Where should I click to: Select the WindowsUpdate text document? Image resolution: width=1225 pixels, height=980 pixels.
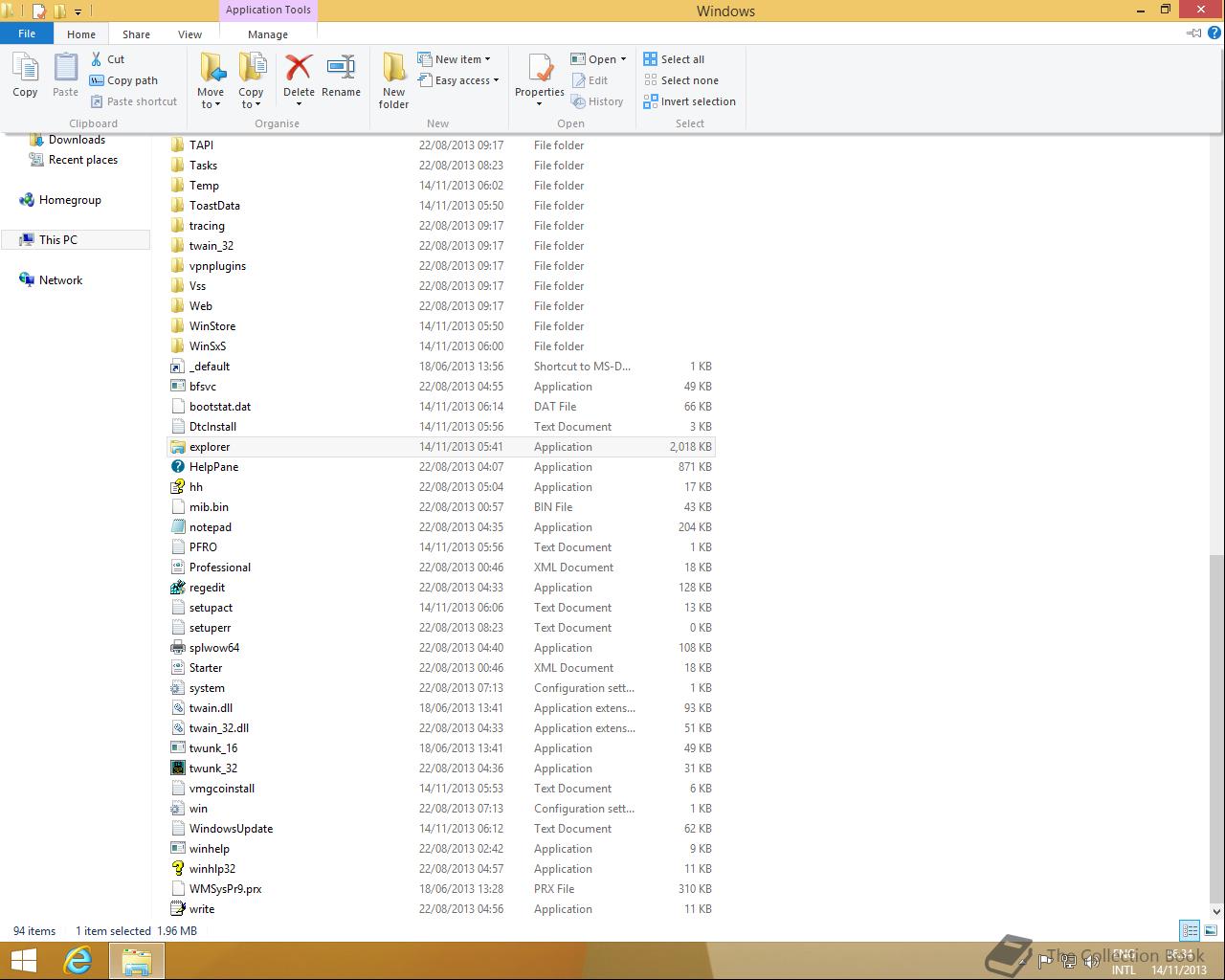click(x=231, y=829)
